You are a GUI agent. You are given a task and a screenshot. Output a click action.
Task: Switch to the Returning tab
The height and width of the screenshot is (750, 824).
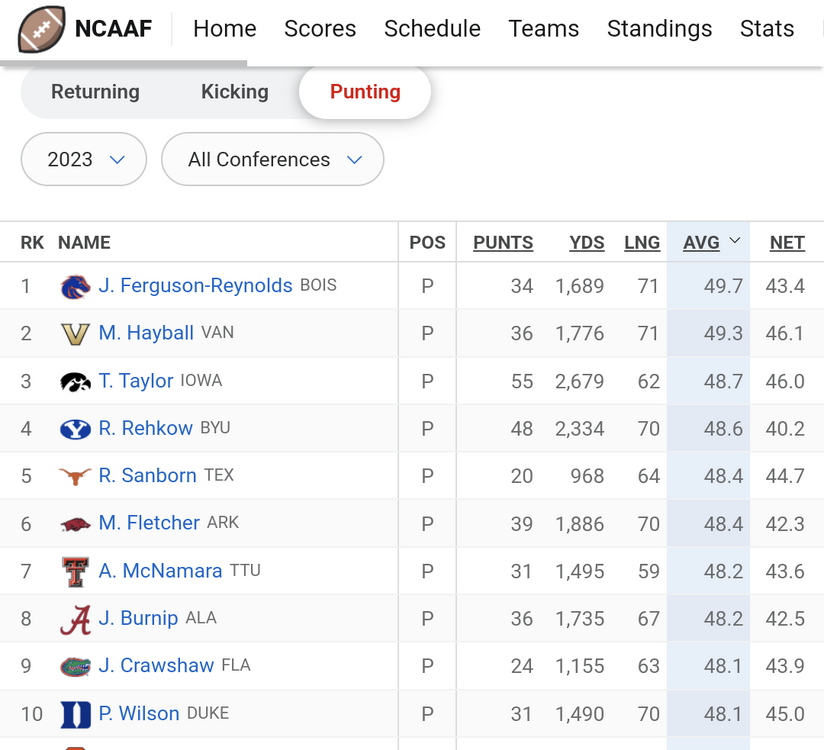95,92
